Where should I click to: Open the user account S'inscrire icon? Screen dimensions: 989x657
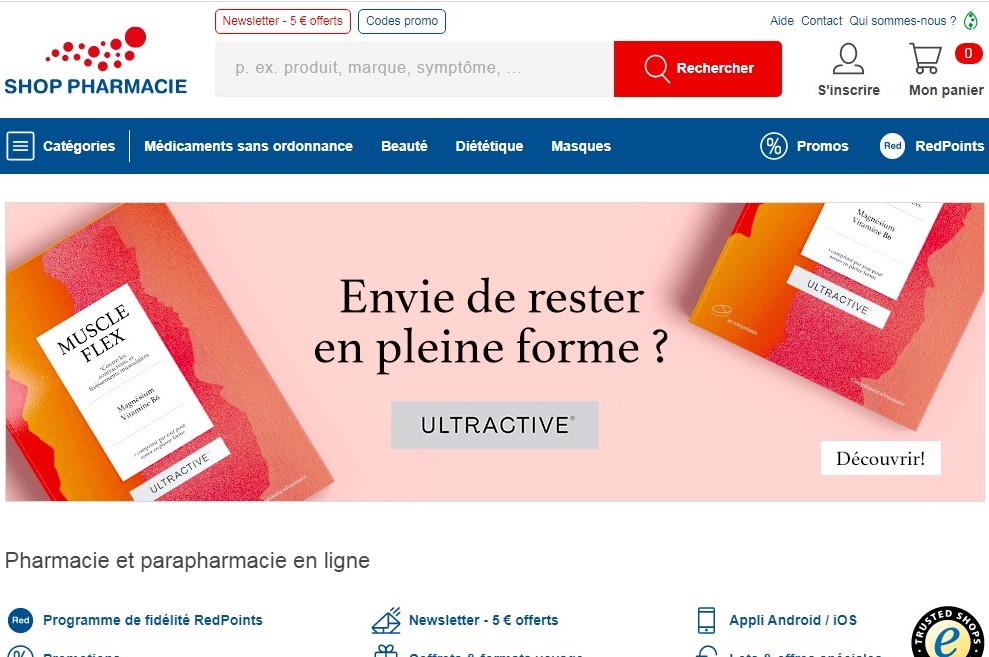pos(848,59)
